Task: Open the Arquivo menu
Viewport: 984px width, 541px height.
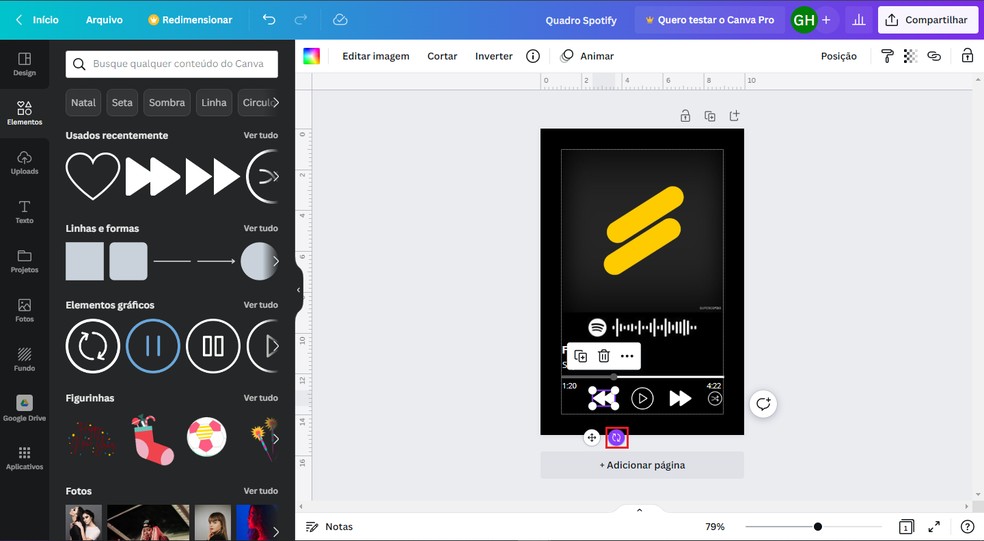Action: point(104,19)
